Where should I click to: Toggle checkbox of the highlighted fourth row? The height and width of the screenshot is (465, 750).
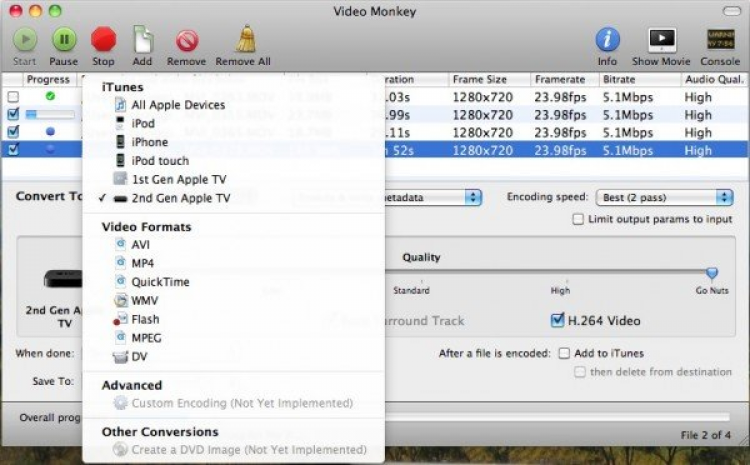[x=13, y=149]
